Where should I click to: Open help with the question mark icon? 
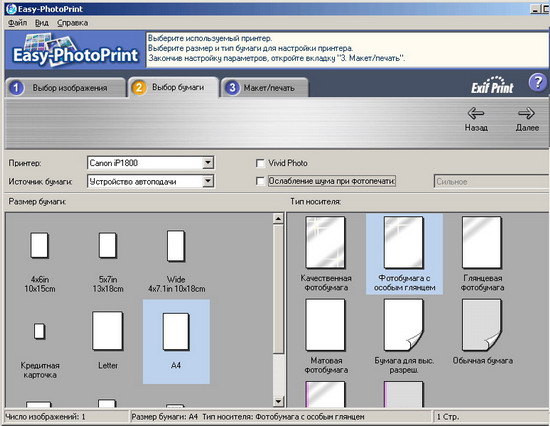pos(537,83)
